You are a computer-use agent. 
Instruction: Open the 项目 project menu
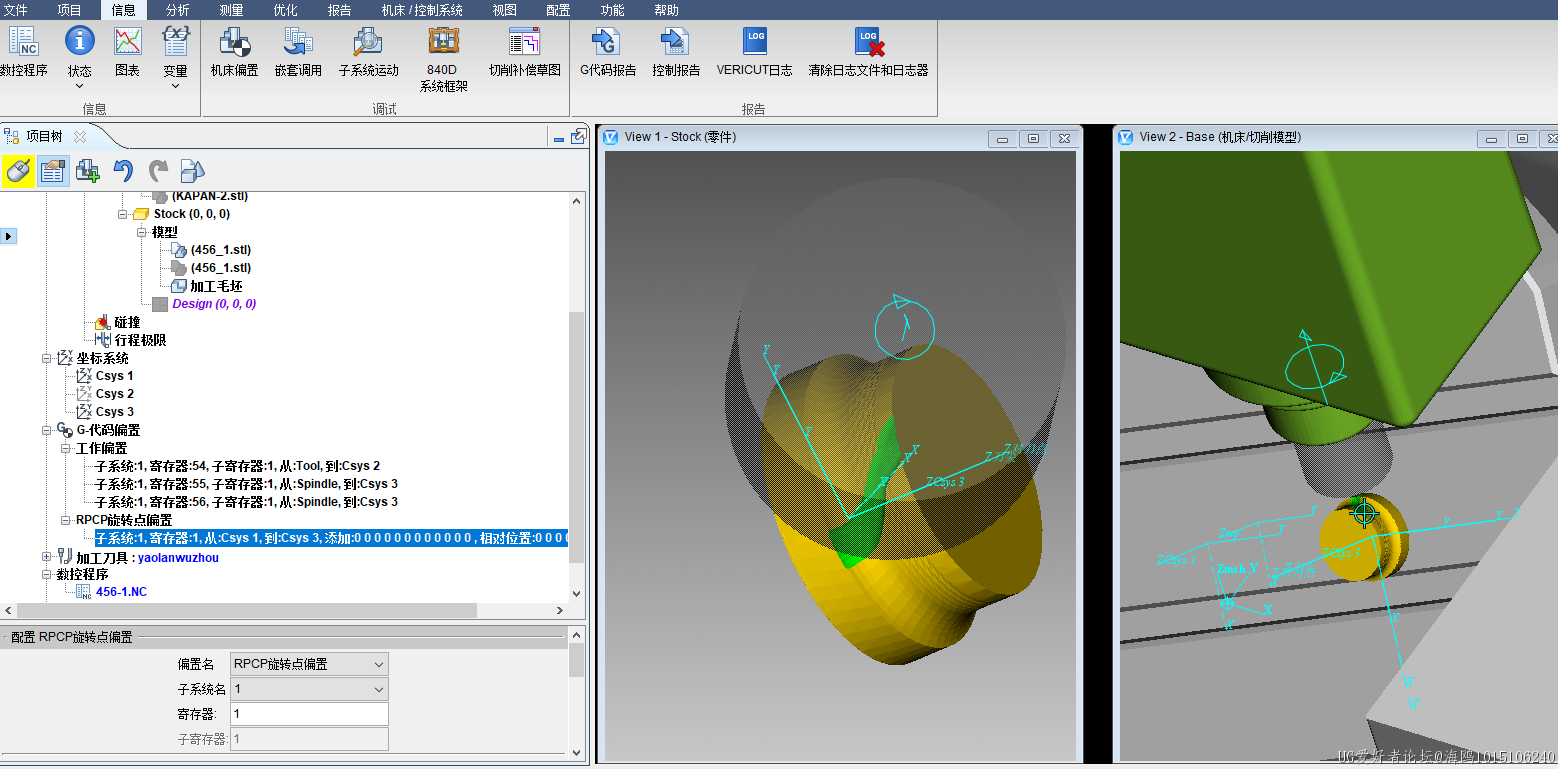point(69,10)
